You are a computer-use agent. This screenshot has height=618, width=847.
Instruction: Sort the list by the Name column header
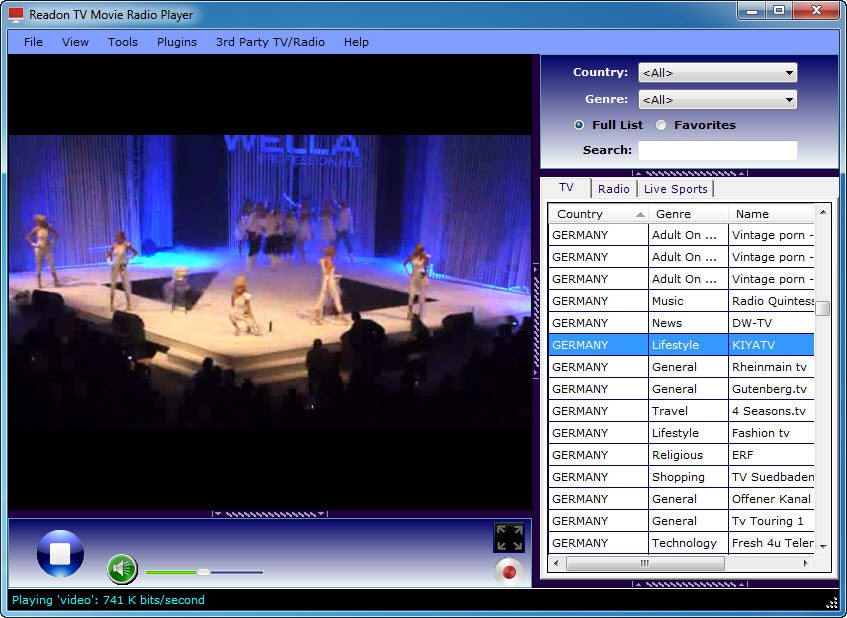(x=771, y=214)
